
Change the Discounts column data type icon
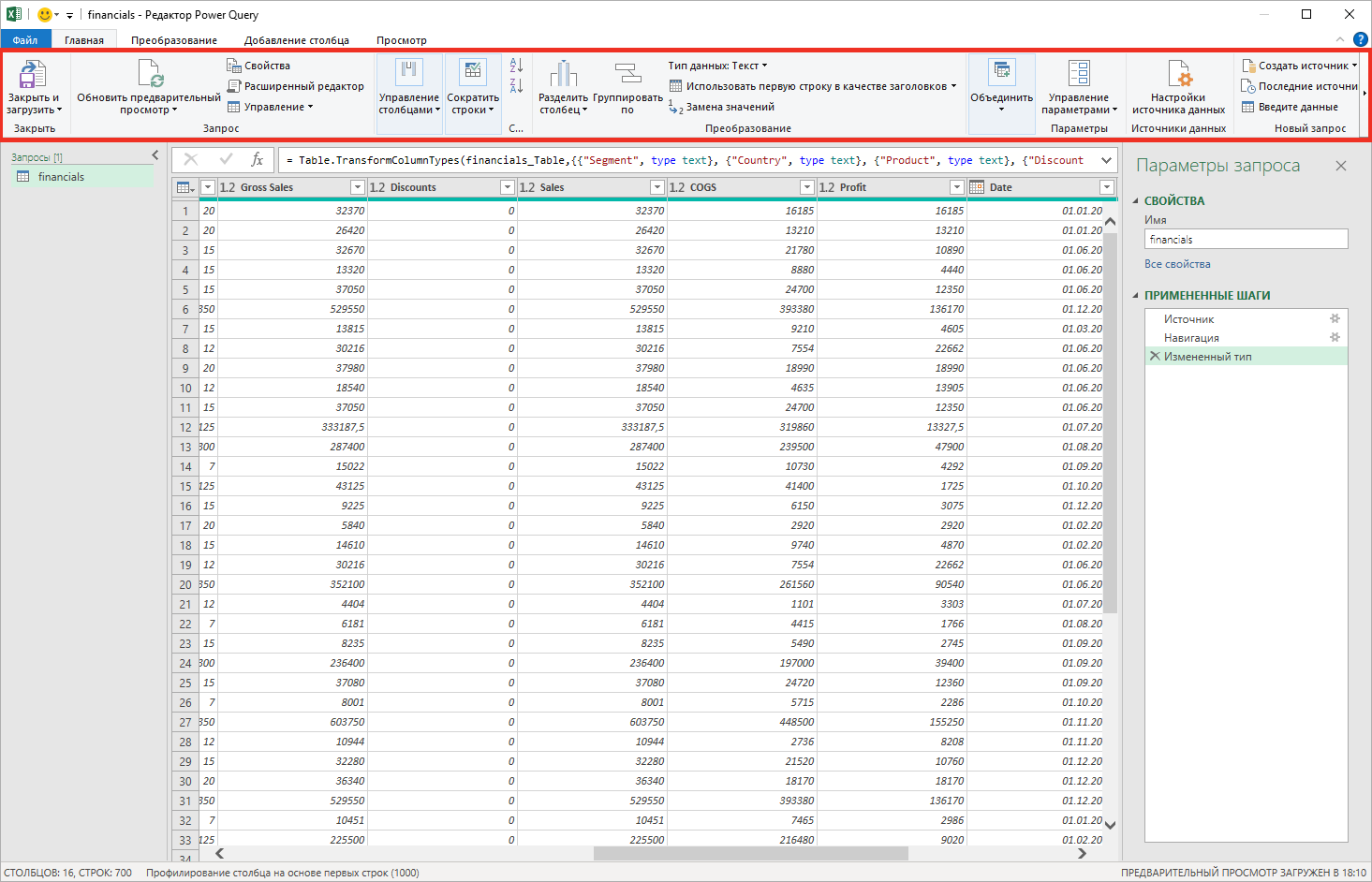tap(377, 187)
